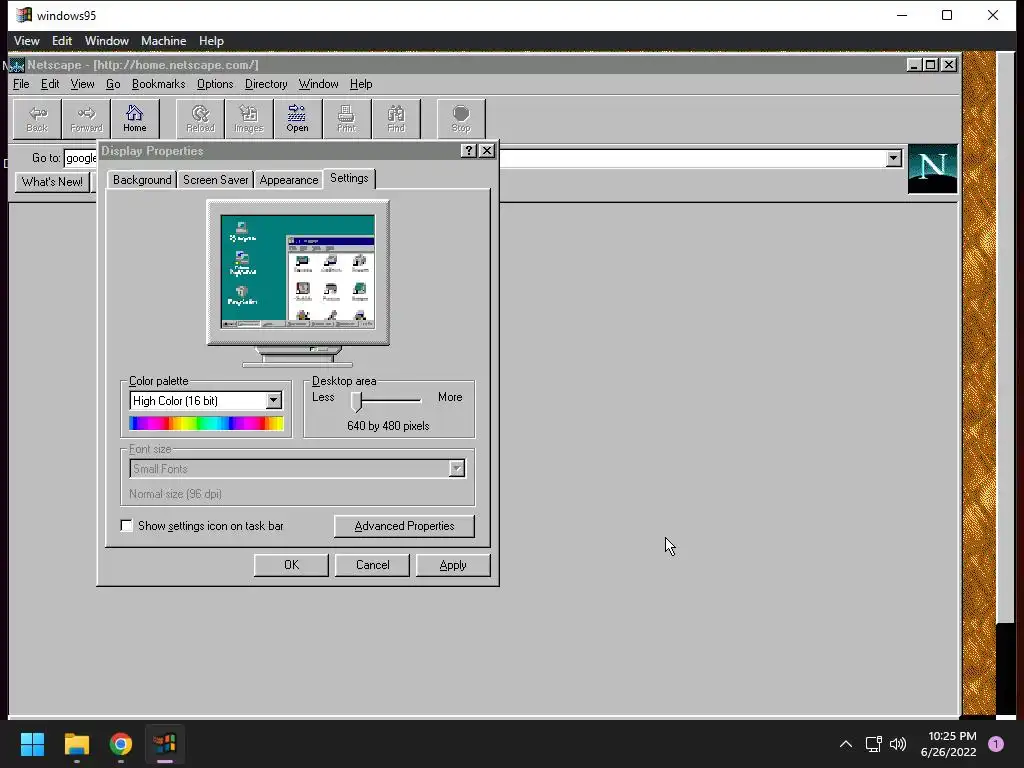Open Netscape Help menu
Screen dimensions: 1024x768
(360, 84)
